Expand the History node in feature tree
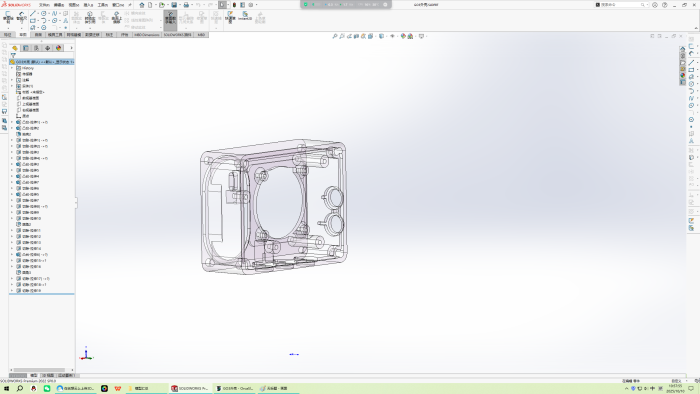700x394 pixels. (x=12, y=68)
